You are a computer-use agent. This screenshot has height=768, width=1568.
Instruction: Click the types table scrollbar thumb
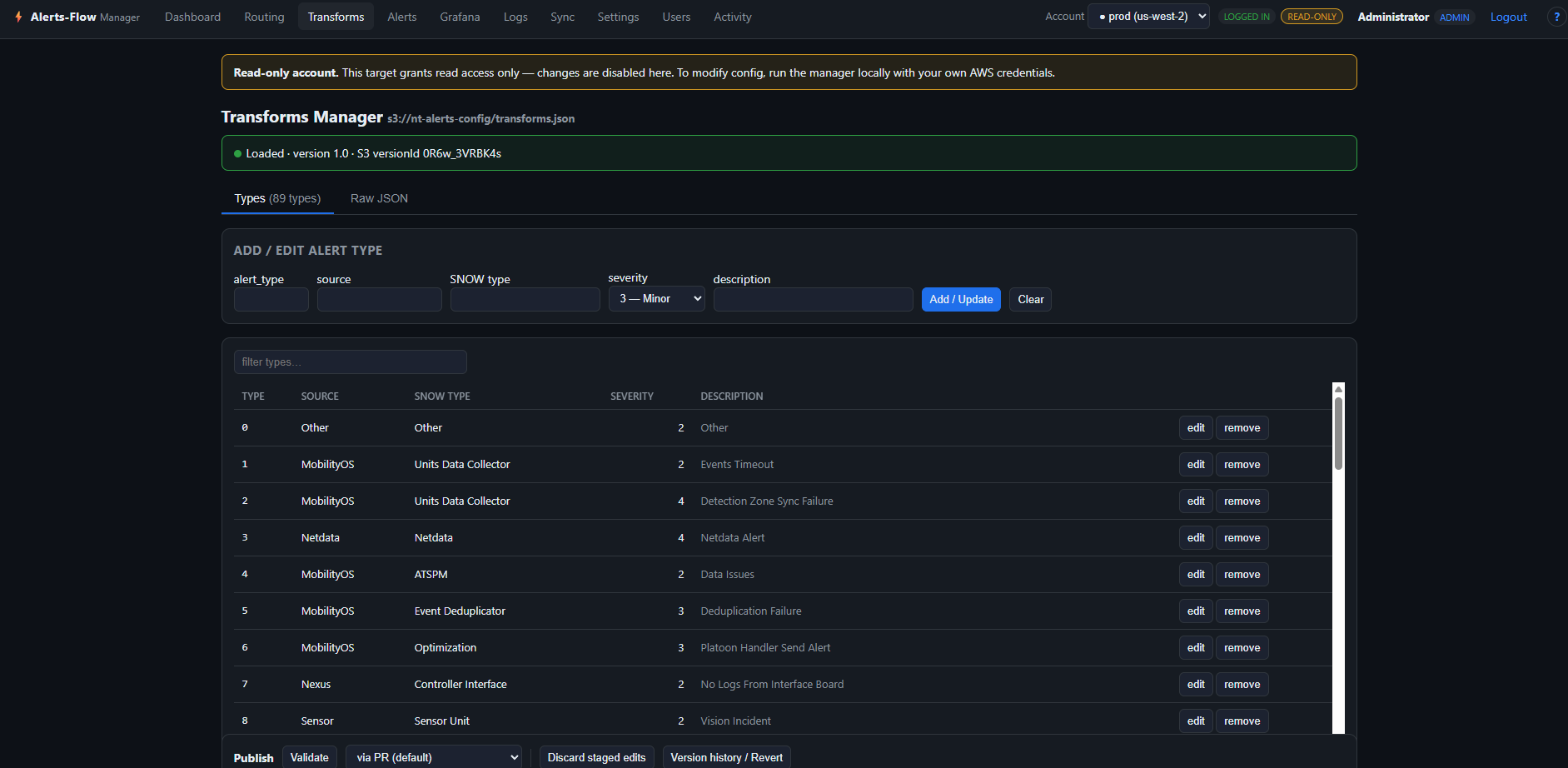pyautogui.click(x=1338, y=433)
